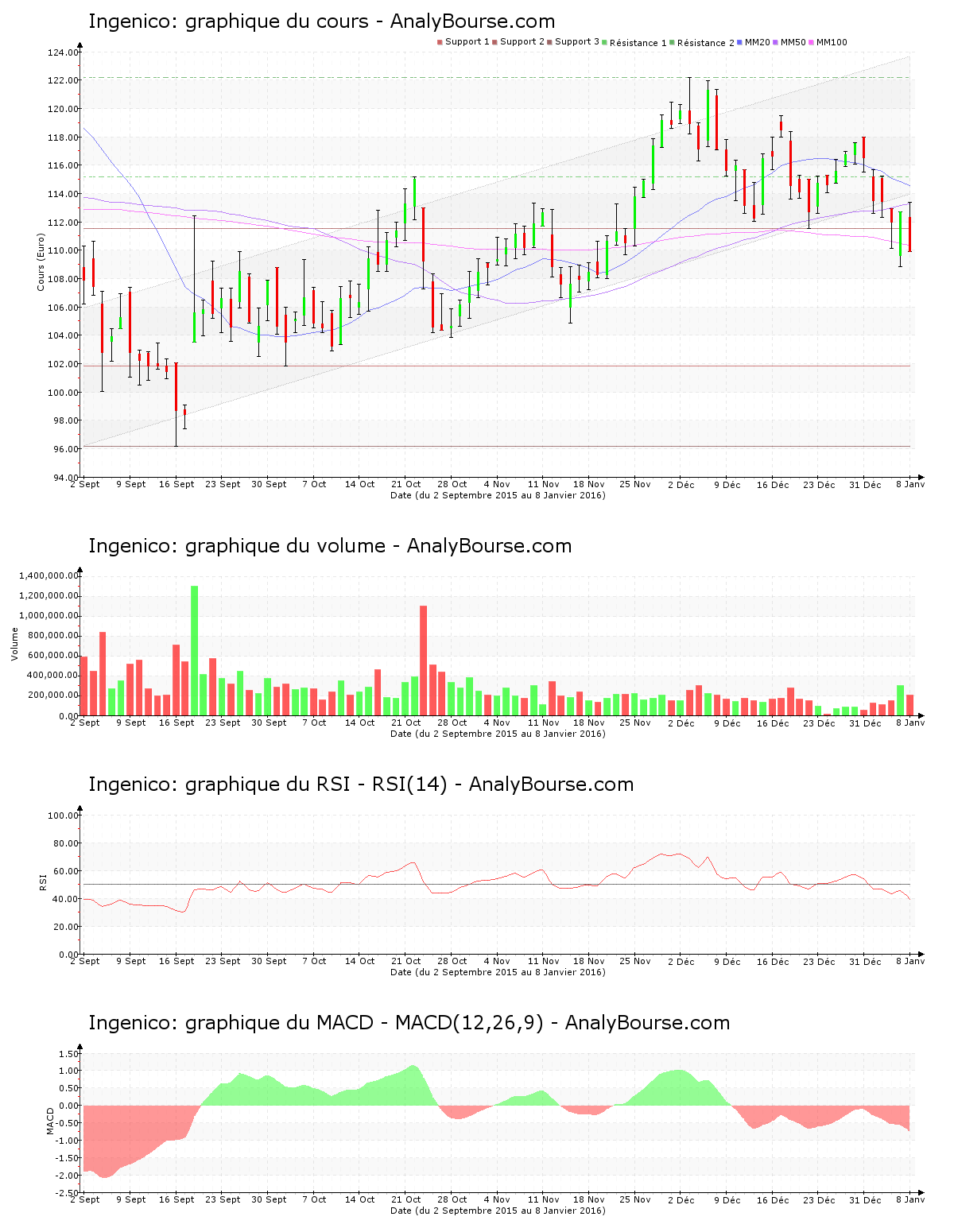Click the tallest green volume bar
The height and width of the screenshot is (1232, 954).
[195, 650]
